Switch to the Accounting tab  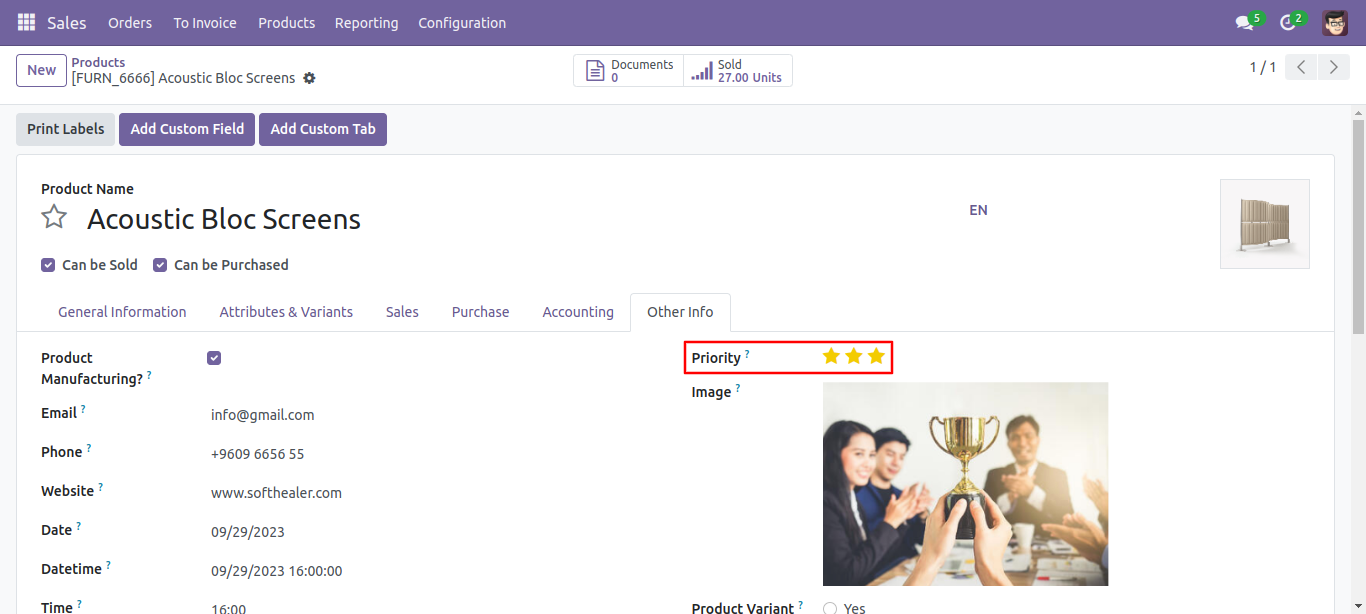578,312
